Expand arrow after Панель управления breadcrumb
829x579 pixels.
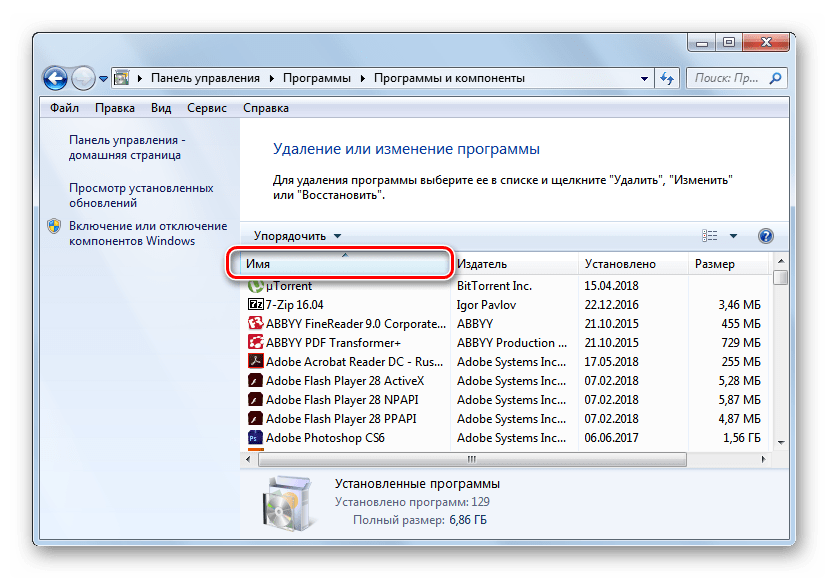click(272, 79)
